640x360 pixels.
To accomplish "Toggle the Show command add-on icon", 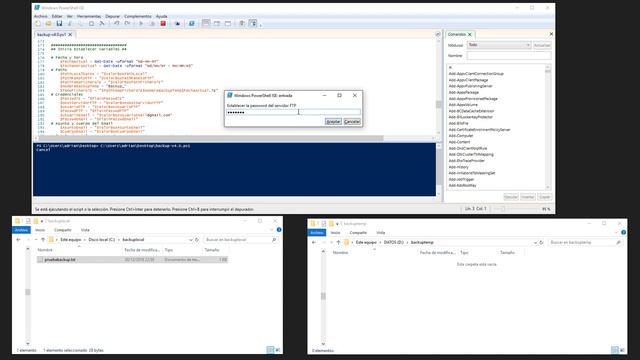I will coord(253,24).
